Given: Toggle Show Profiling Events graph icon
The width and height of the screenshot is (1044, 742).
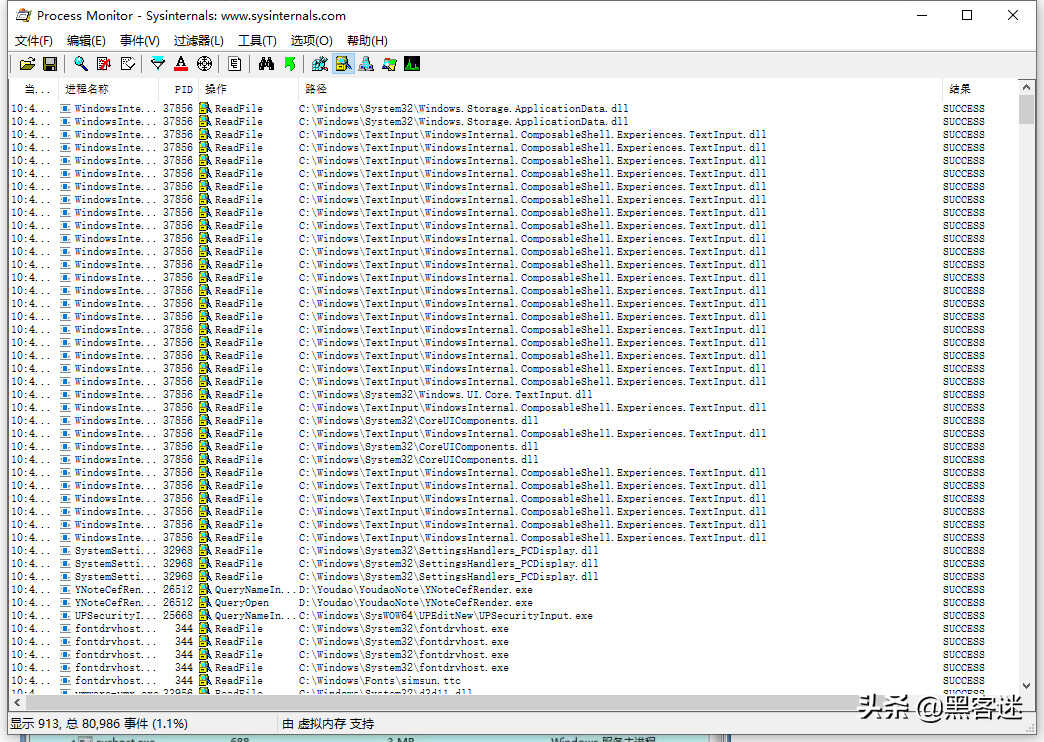Looking at the screenshot, I should 412,64.
